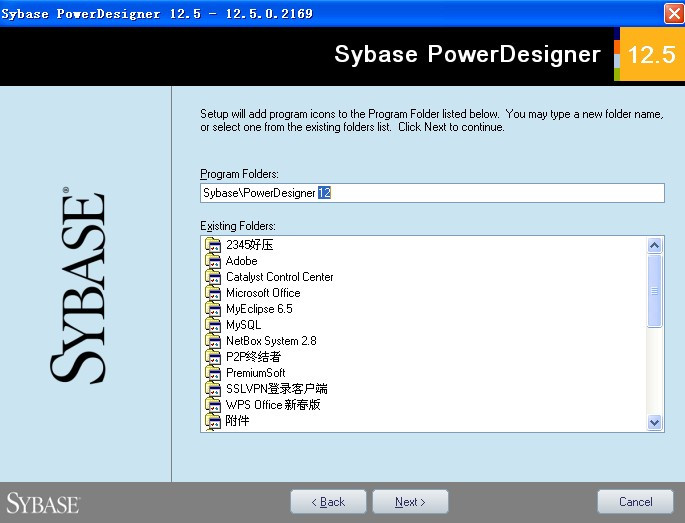The image size is (685, 523).
Task: Pick MyEclipse 6.5 from the list
Action: [259, 309]
